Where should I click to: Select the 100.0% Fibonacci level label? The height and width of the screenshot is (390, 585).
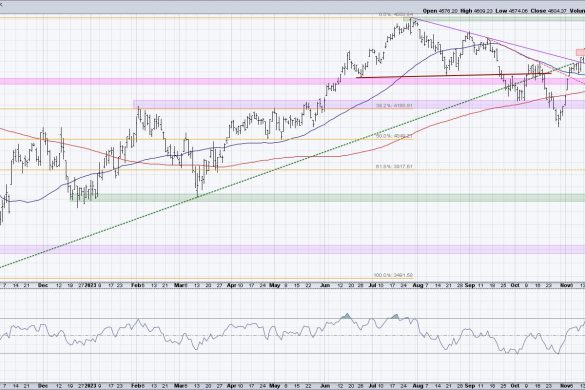pyautogui.click(x=394, y=275)
